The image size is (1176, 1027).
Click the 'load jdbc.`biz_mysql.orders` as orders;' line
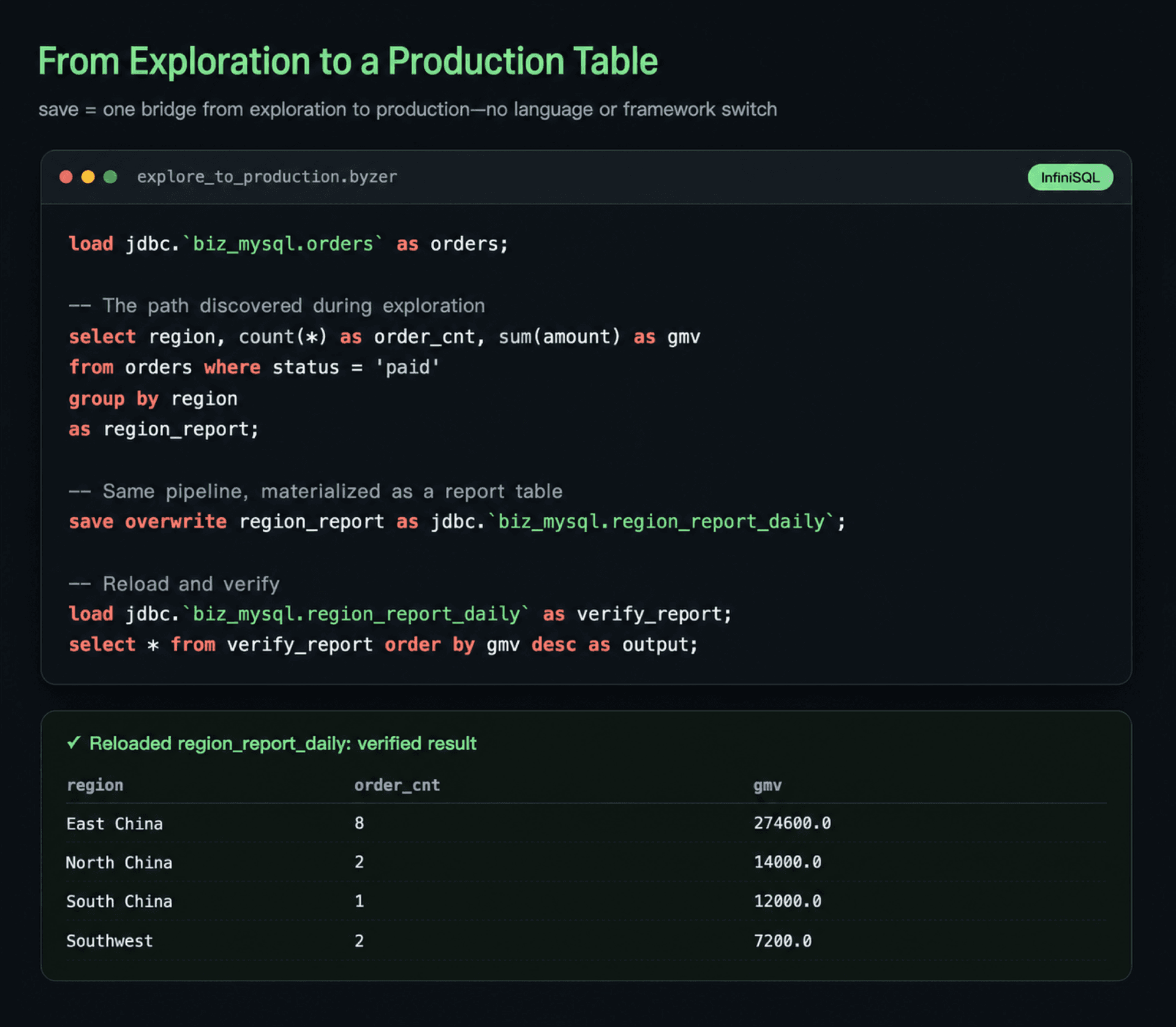[x=288, y=244]
